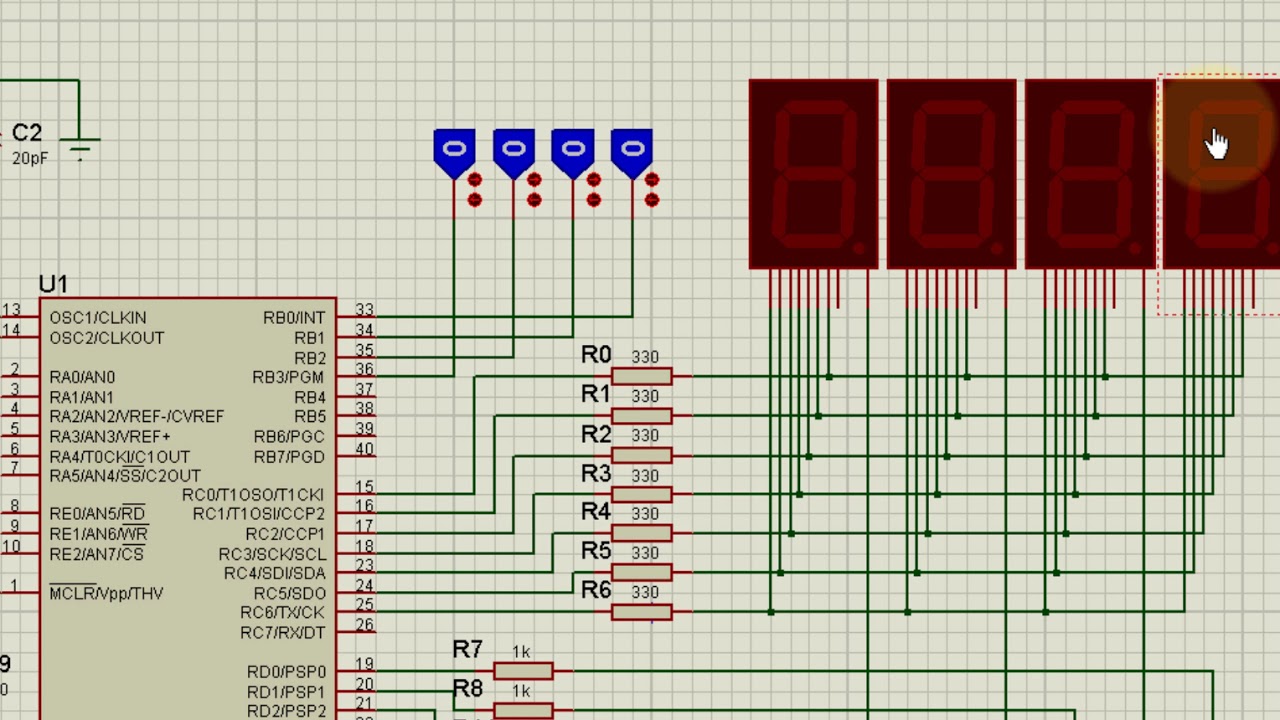Select the second seven-segment display from left
This screenshot has width=1280, height=720.
click(x=951, y=175)
